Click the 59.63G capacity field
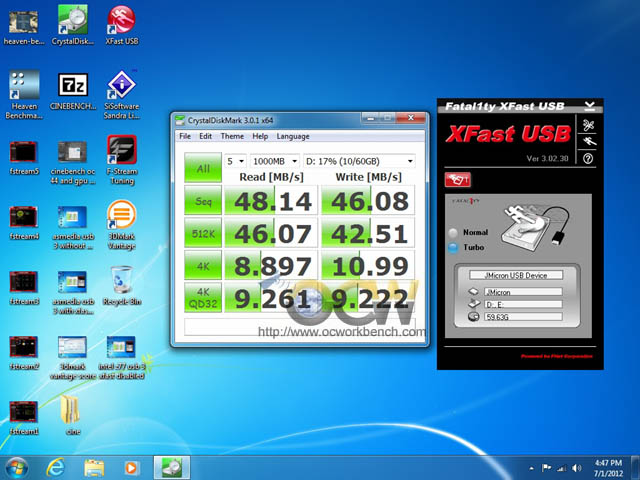This screenshot has height=480, width=640. [x=523, y=317]
